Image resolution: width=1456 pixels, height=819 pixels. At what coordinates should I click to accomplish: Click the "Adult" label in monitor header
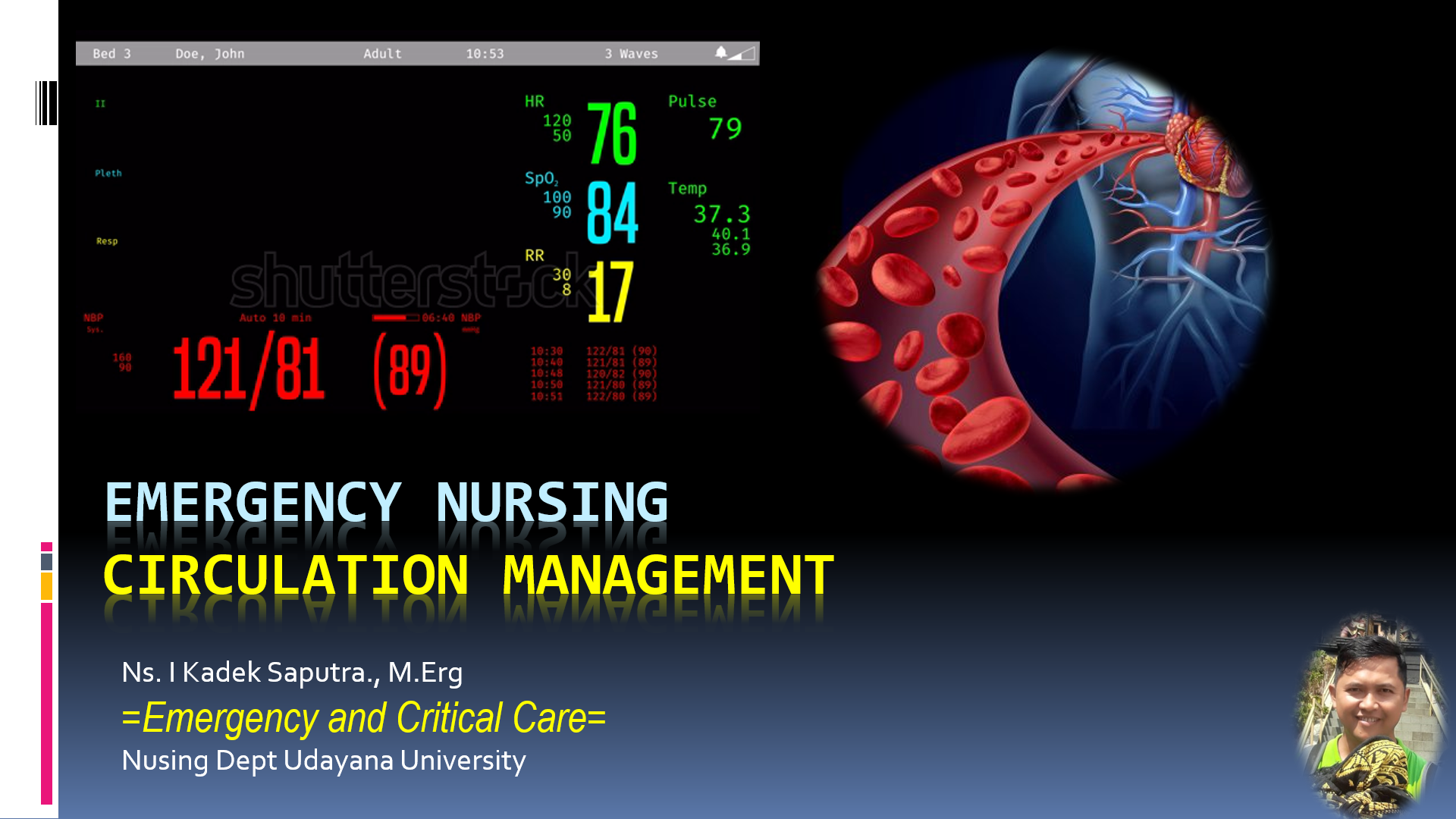(382, 54)
